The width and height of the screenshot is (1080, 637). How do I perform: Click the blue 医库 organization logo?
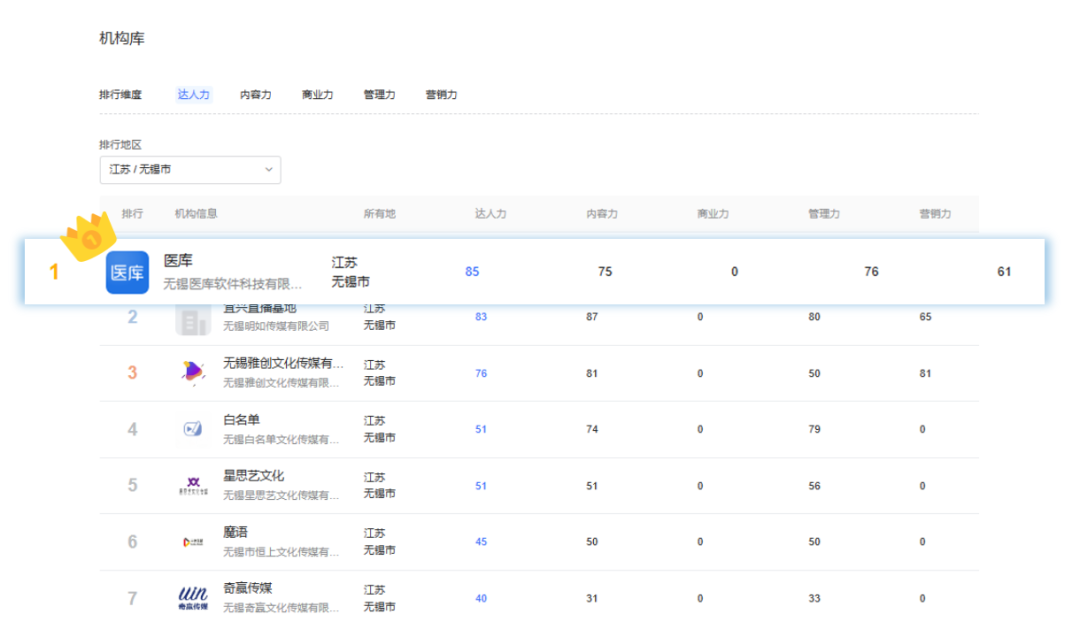click(127, 273)
